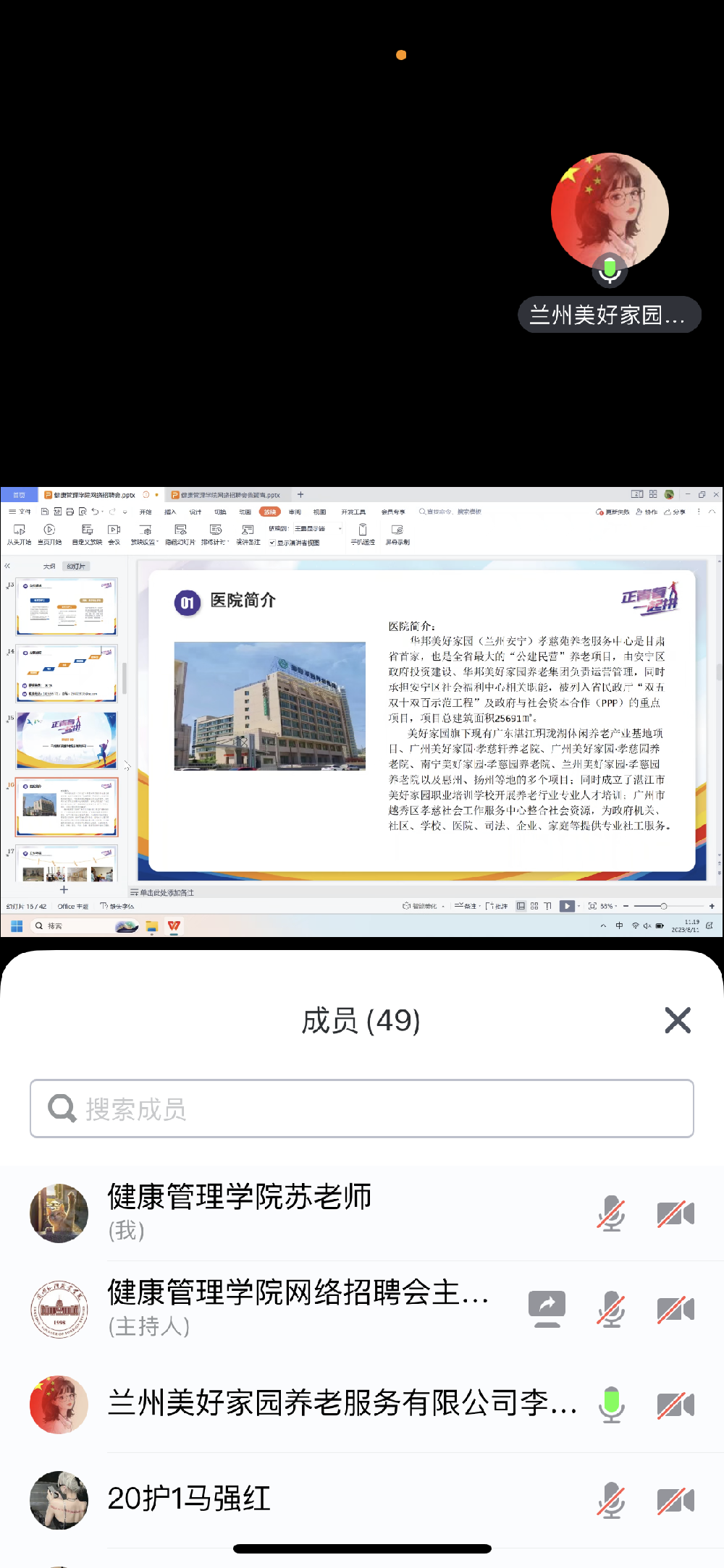
Task: Check the 显示演讲者视图 checkbox
Action: point(272,543)
